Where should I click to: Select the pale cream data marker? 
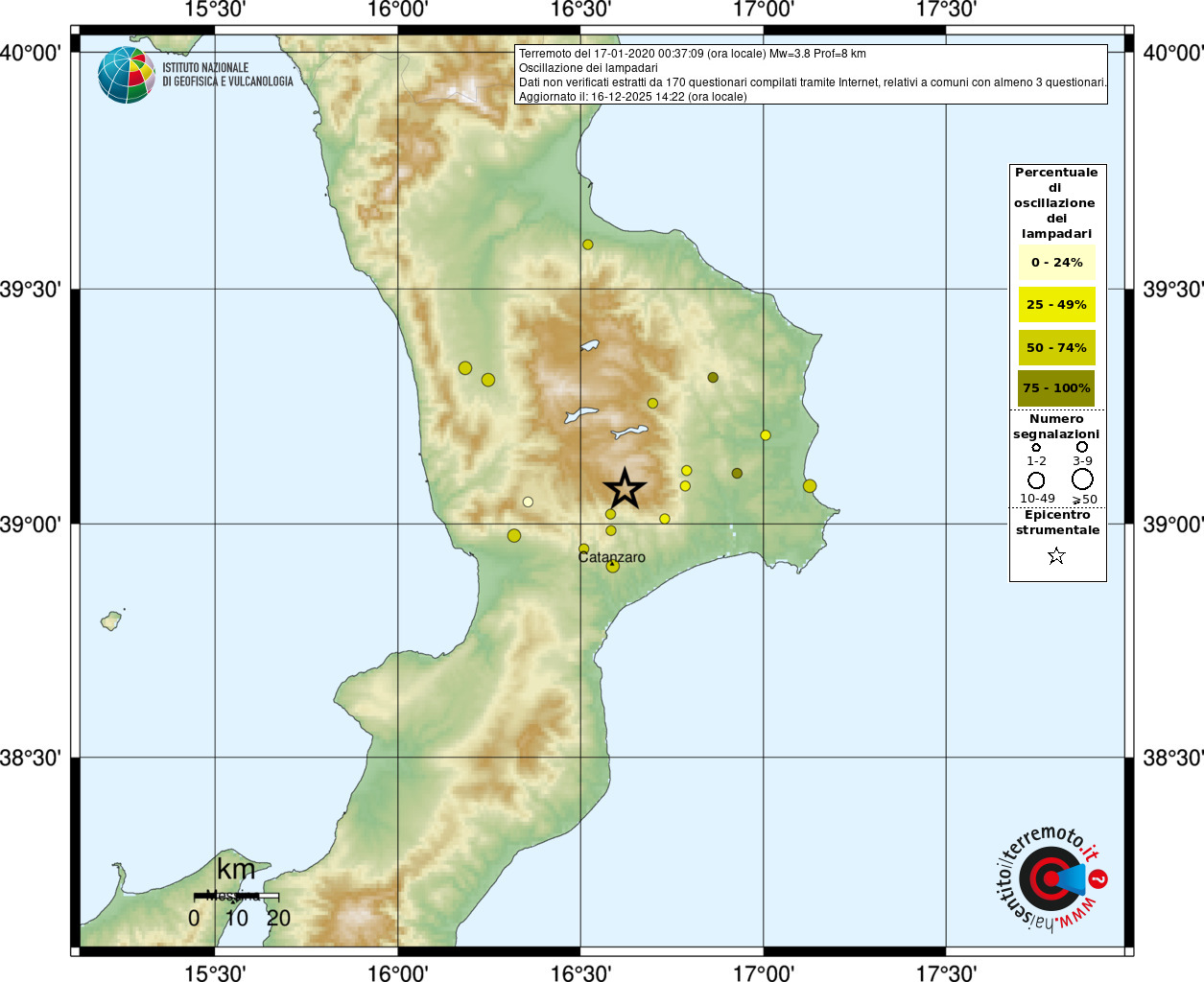coord(528,502)
